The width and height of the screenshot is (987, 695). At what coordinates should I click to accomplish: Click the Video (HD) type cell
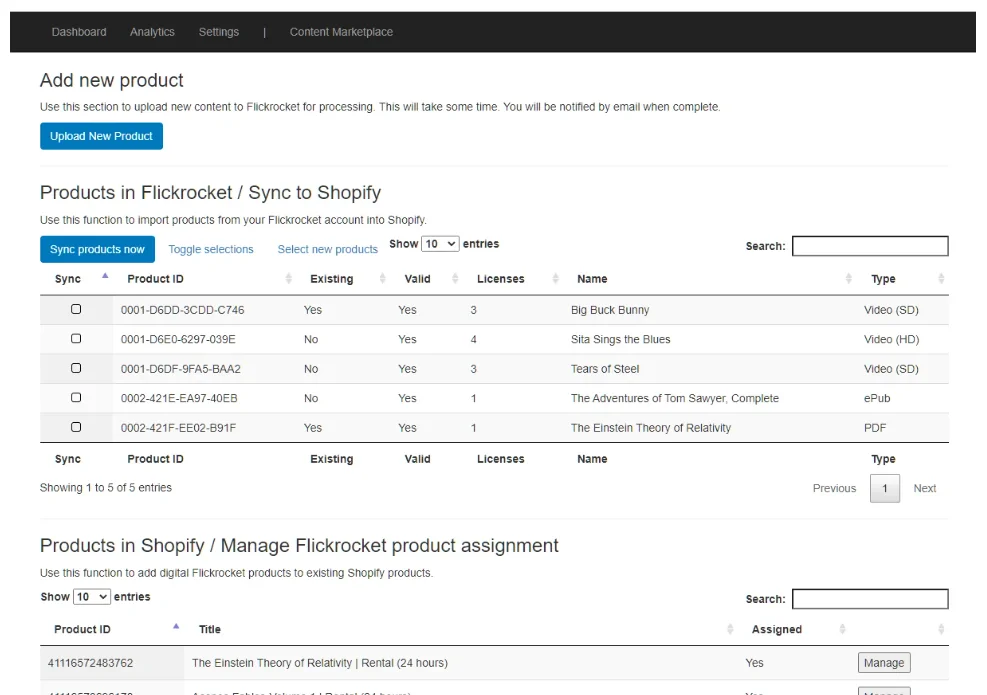[891, 339]
